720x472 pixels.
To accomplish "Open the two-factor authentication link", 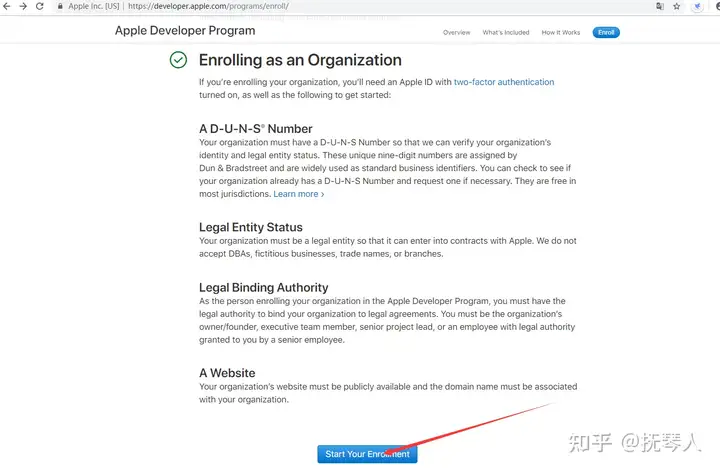I will tap(504, 82).
